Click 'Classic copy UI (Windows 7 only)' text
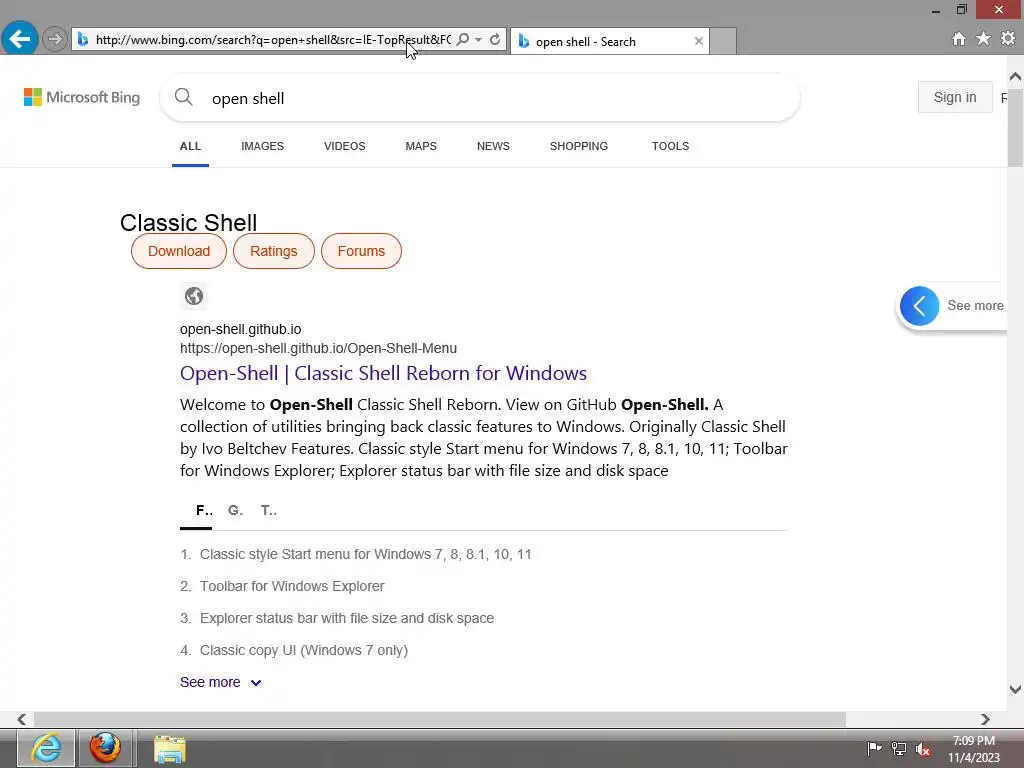The image size is (1024, 768). pos(304,650)
